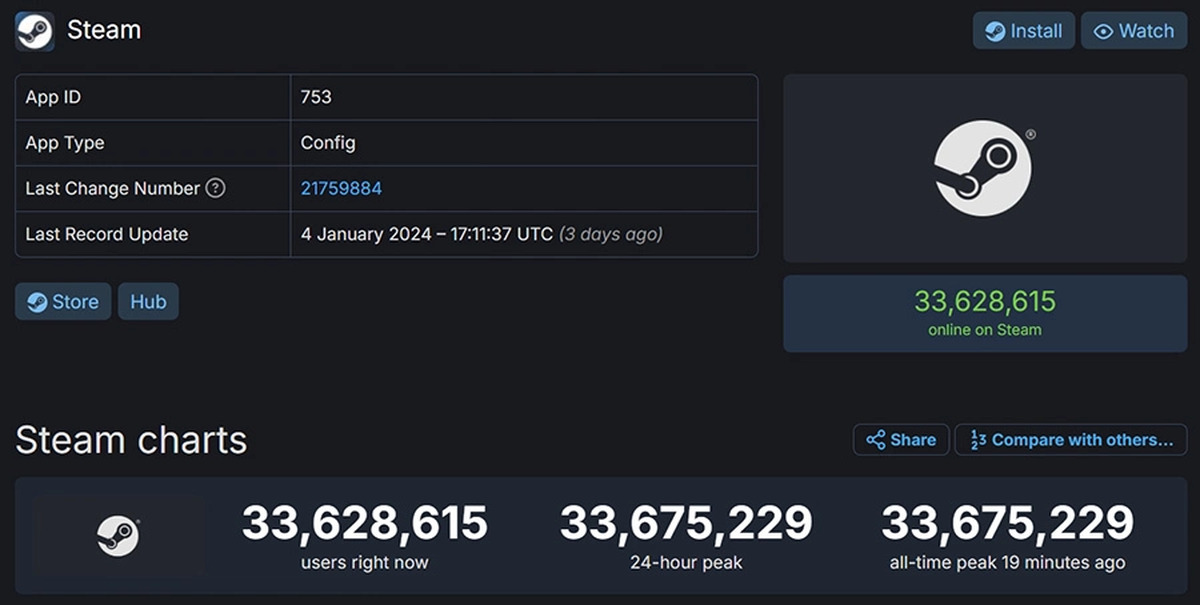
Task: Click the all-time peak 19 minutes ago figure
Action: (1008, 523)
